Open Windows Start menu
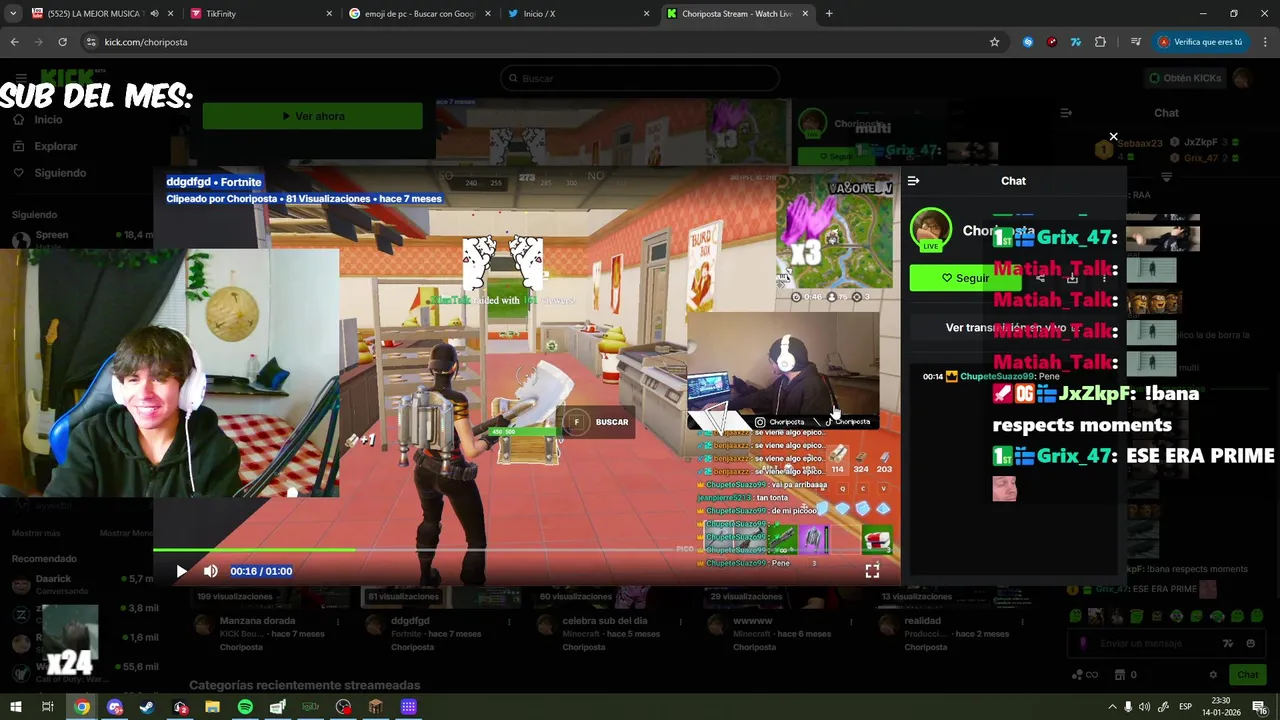This screenshot has height=720, width=1280. click(x=15, y=707)
